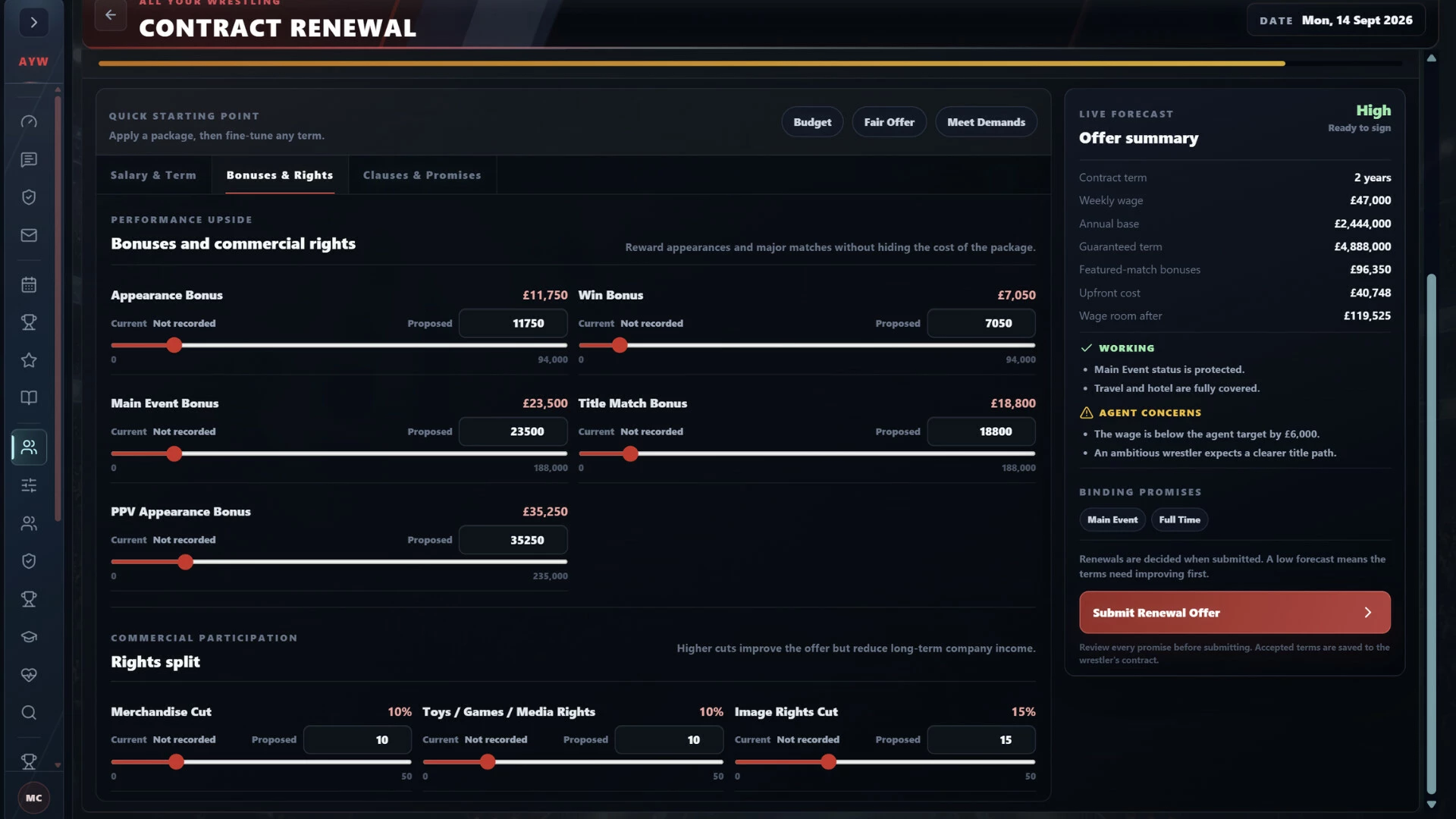Click the Image Rights Cut slider handle
Screen dimensions: 1456x819
[829, 762]
